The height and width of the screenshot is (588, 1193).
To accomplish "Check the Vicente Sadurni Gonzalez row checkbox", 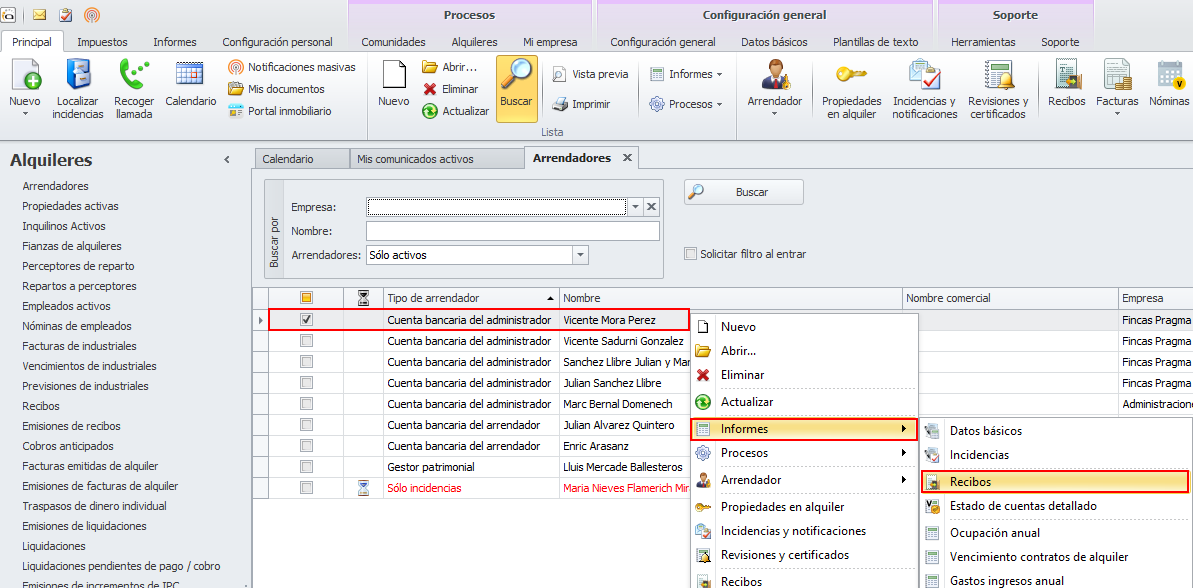I will click(307, 342).
